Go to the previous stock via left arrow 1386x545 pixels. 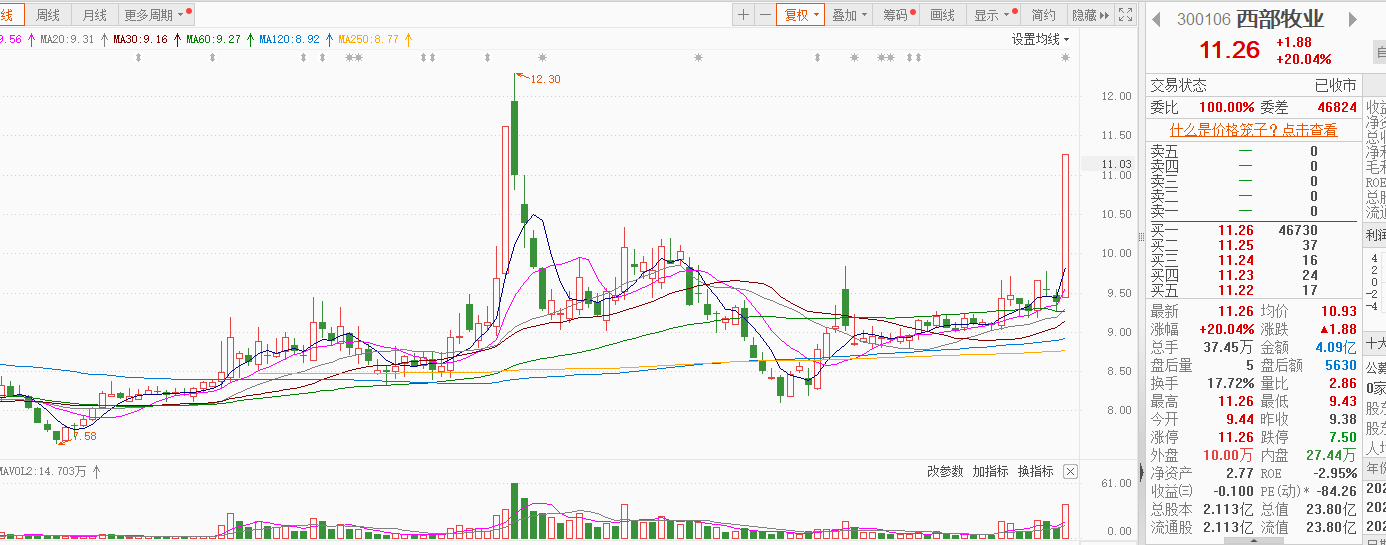(1156, 19)
